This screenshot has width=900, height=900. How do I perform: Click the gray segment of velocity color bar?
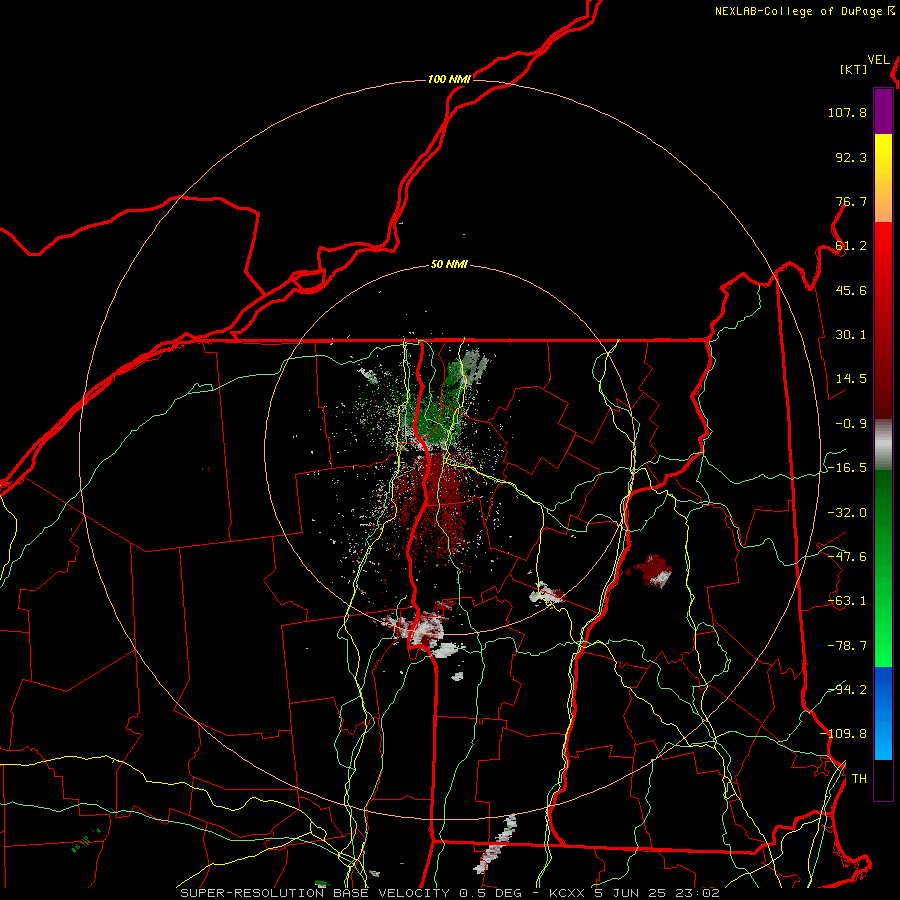pyautogui.click(x=883, y=445)
